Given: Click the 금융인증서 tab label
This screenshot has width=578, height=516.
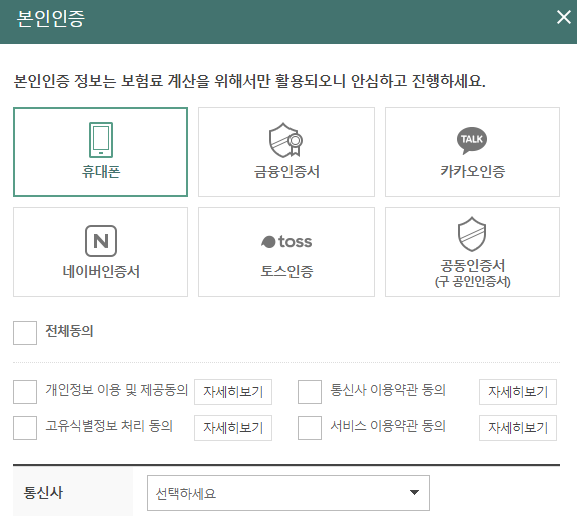Looking at the screenshot, I should (286, 172).
